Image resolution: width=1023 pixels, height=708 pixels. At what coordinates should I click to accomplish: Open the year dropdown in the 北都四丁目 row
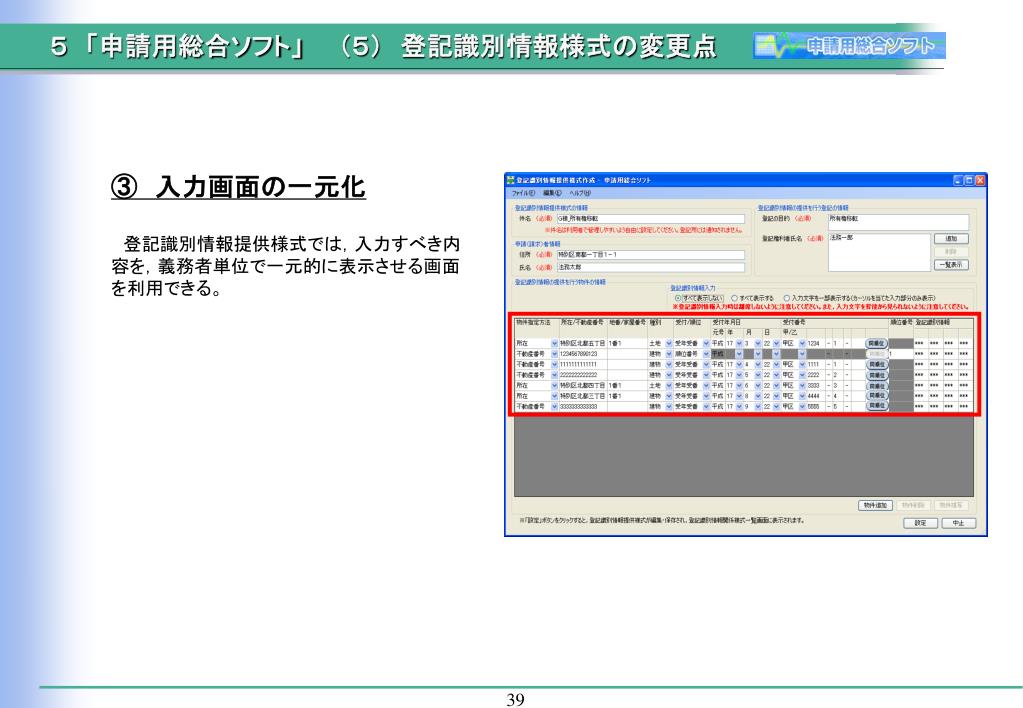coord(739,386)
